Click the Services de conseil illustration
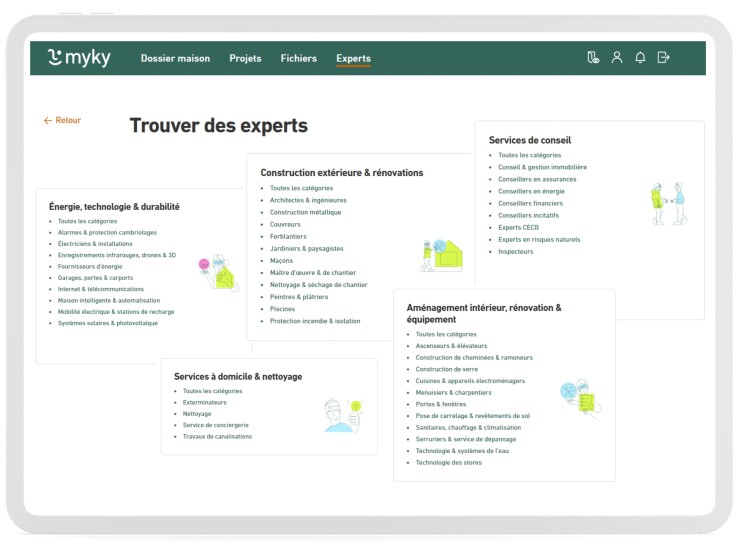738x554 pixels. click(667, 203)
